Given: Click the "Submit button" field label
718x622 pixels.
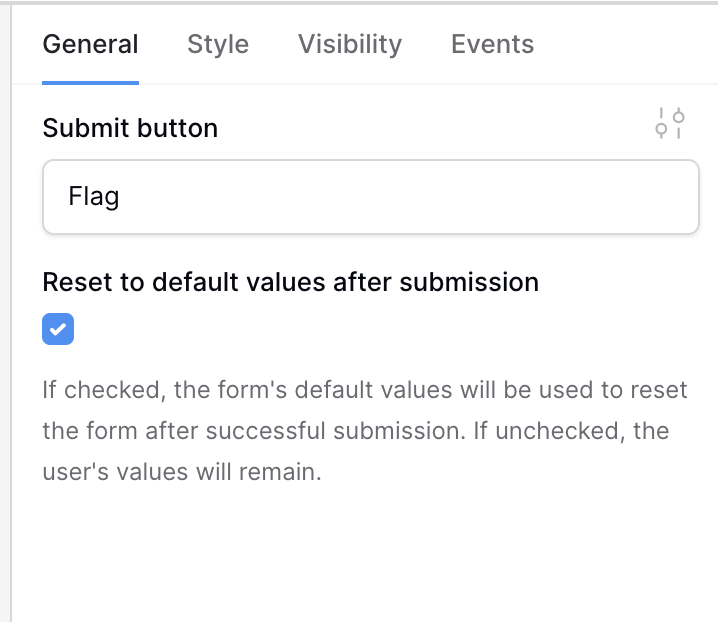Looking at the screenshot, I should point(130,128).
